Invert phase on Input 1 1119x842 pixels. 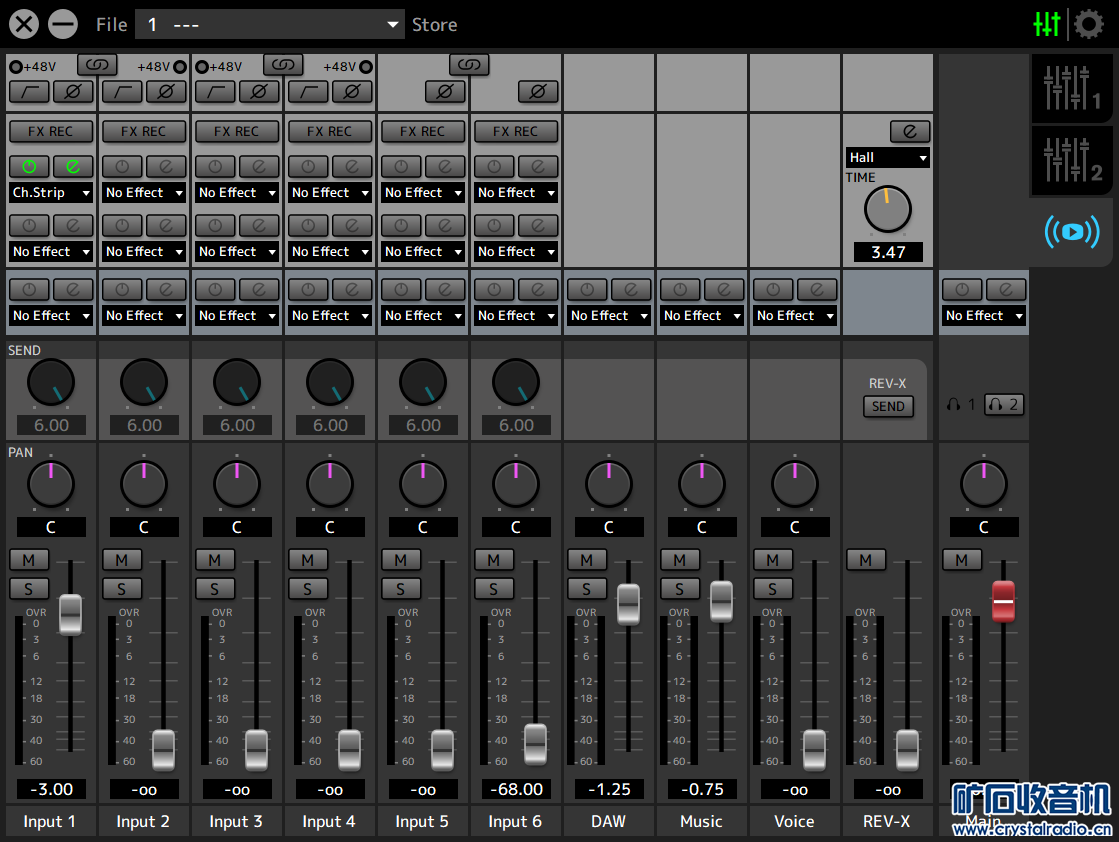[x=73, y=92]
